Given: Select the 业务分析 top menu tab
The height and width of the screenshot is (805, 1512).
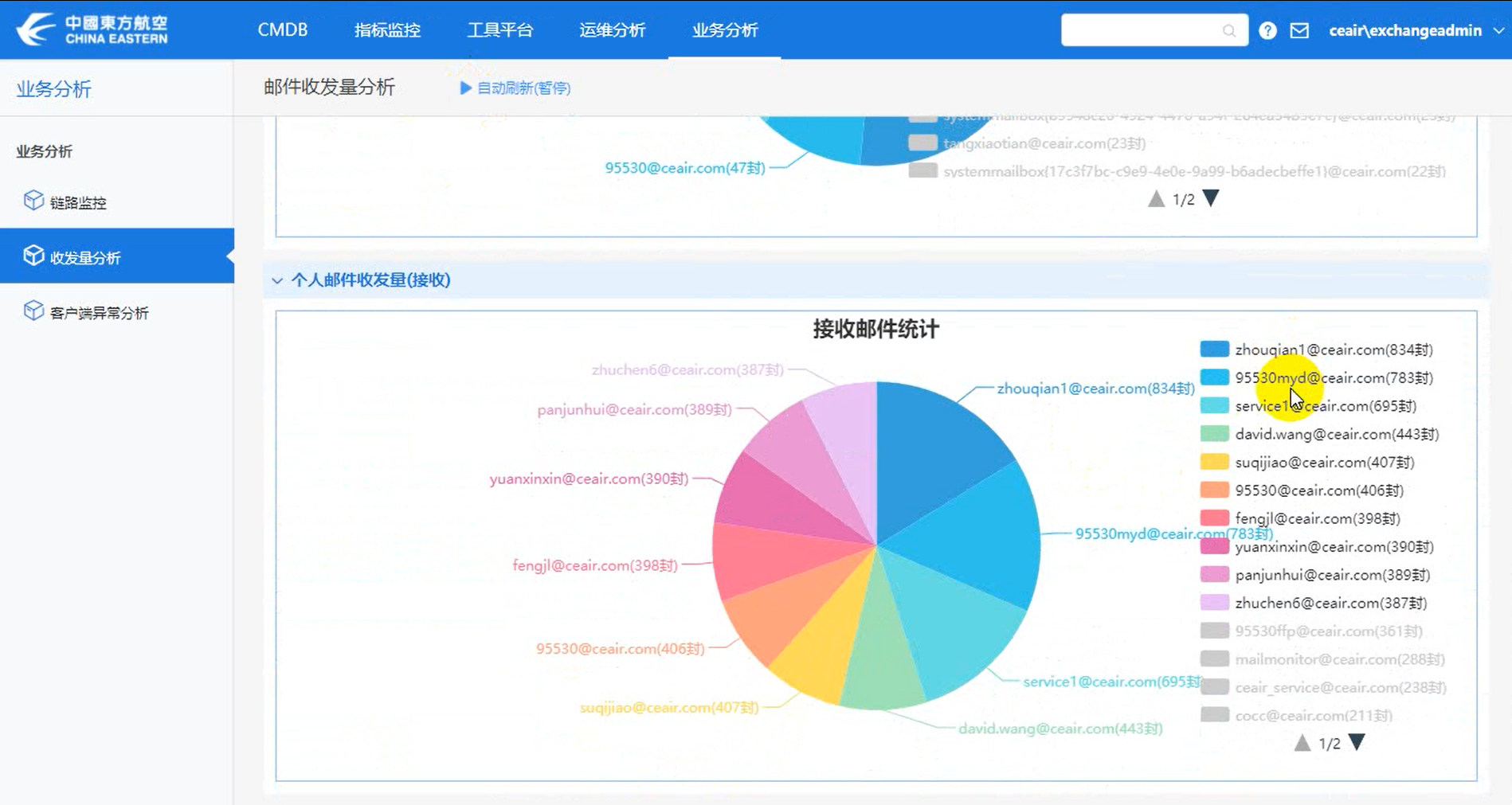Looking at the screenshot, I should click(725, 29).
